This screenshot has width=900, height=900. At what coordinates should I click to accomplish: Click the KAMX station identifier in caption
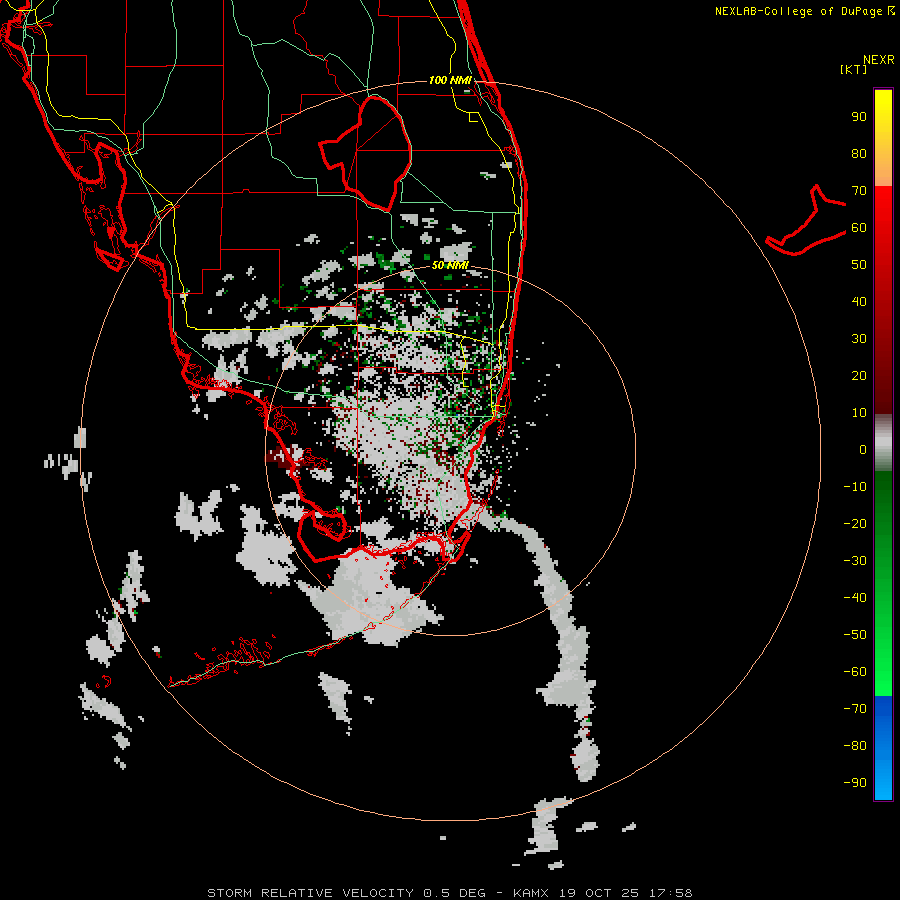tap(531, 893)
